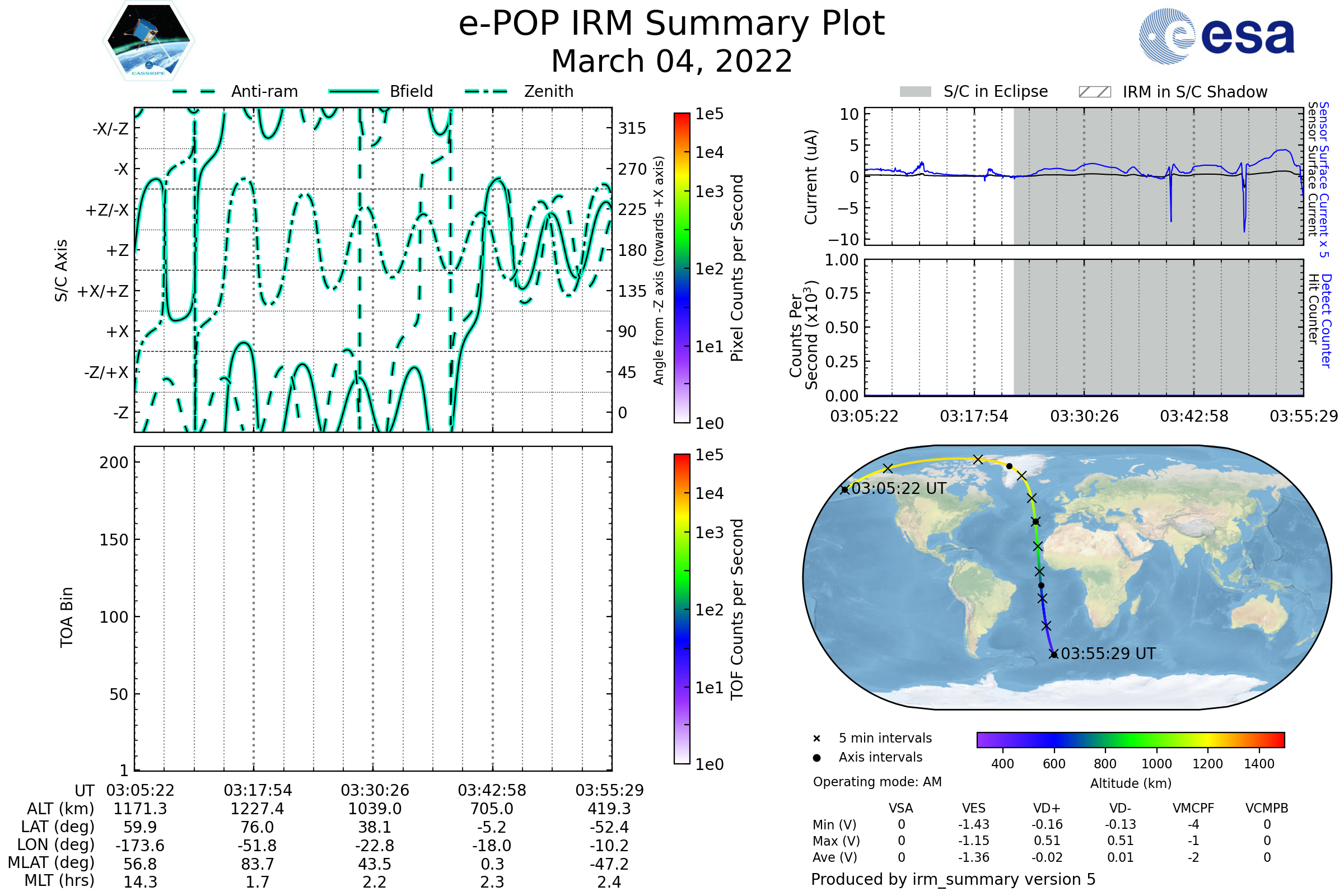
Task: Click the Pixel Counts per Second colorbar
Action: click(x=682, y=268)
